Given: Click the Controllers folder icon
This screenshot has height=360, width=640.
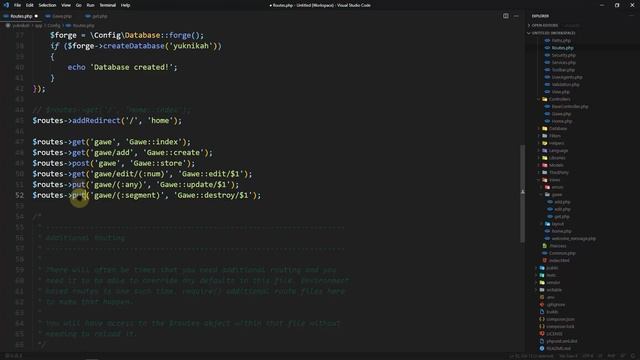Looking at the screenshot, I should click(x=544, y=99).
